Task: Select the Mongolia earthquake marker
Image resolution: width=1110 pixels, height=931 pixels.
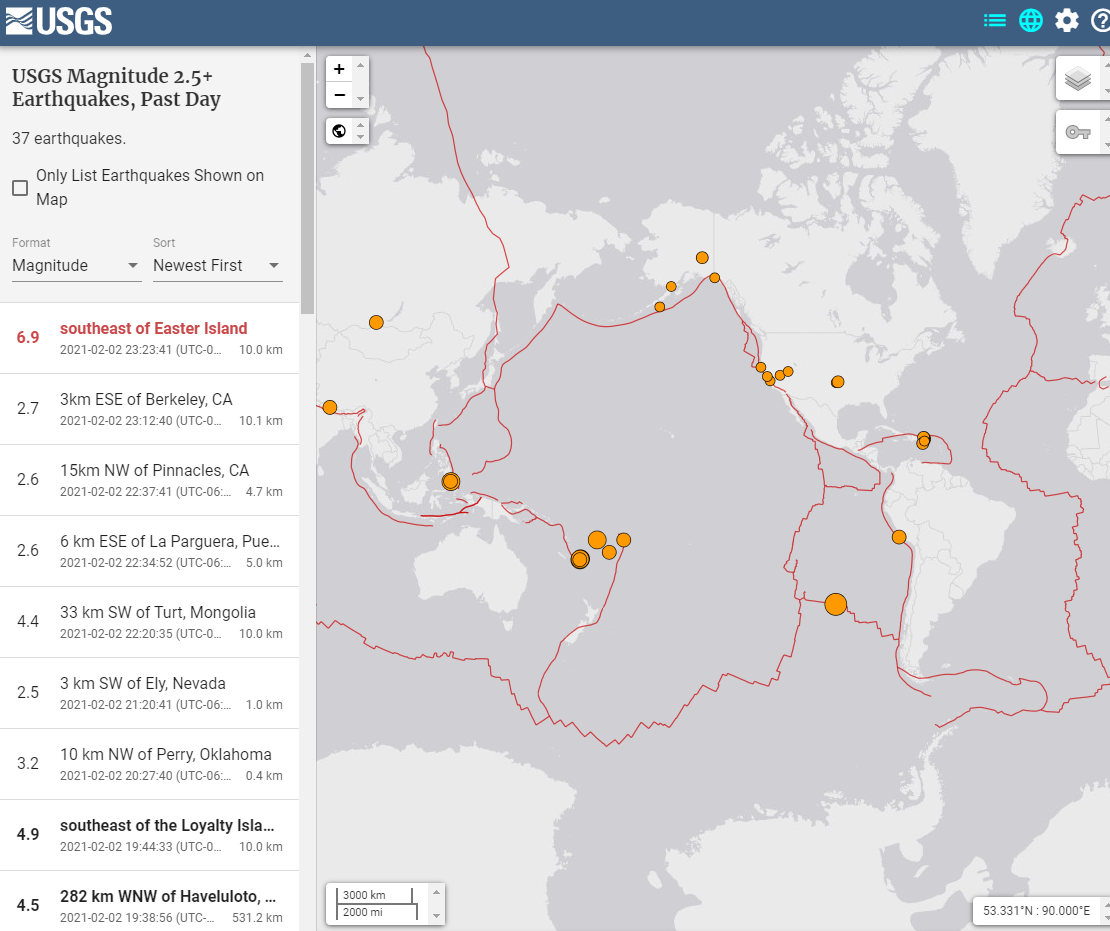Action: [376, 323]
